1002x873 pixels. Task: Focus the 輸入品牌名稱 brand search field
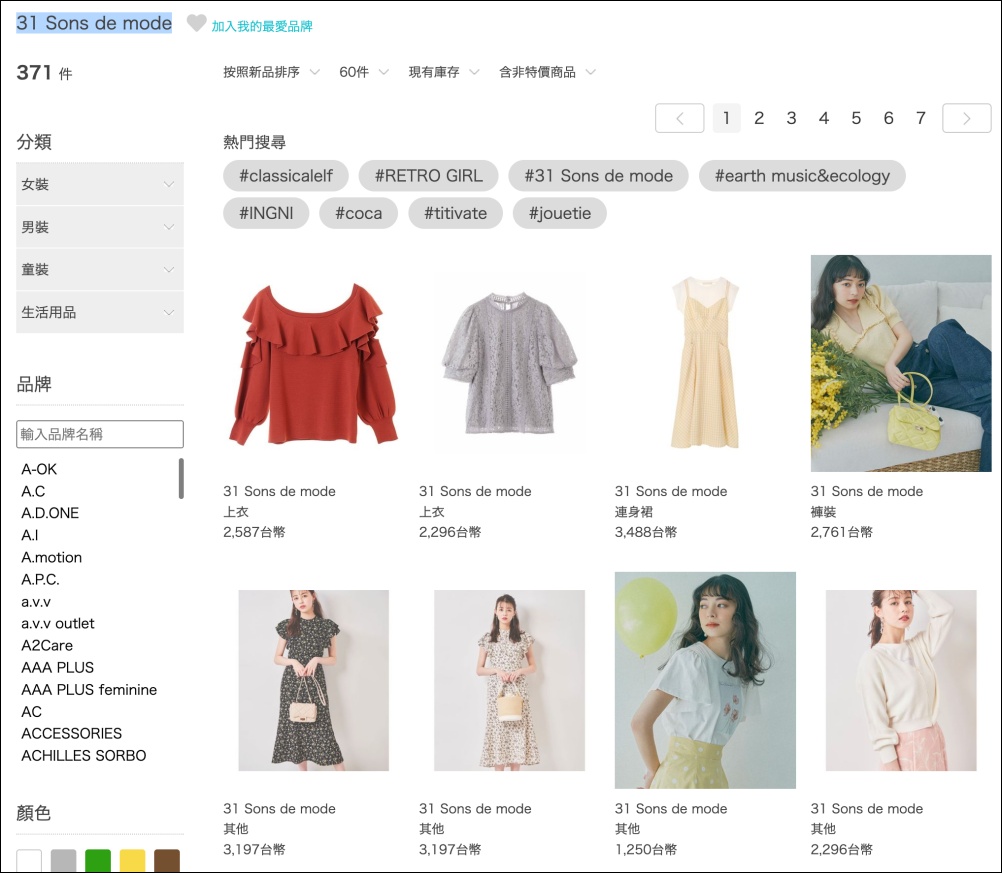[x=100, y=435]
